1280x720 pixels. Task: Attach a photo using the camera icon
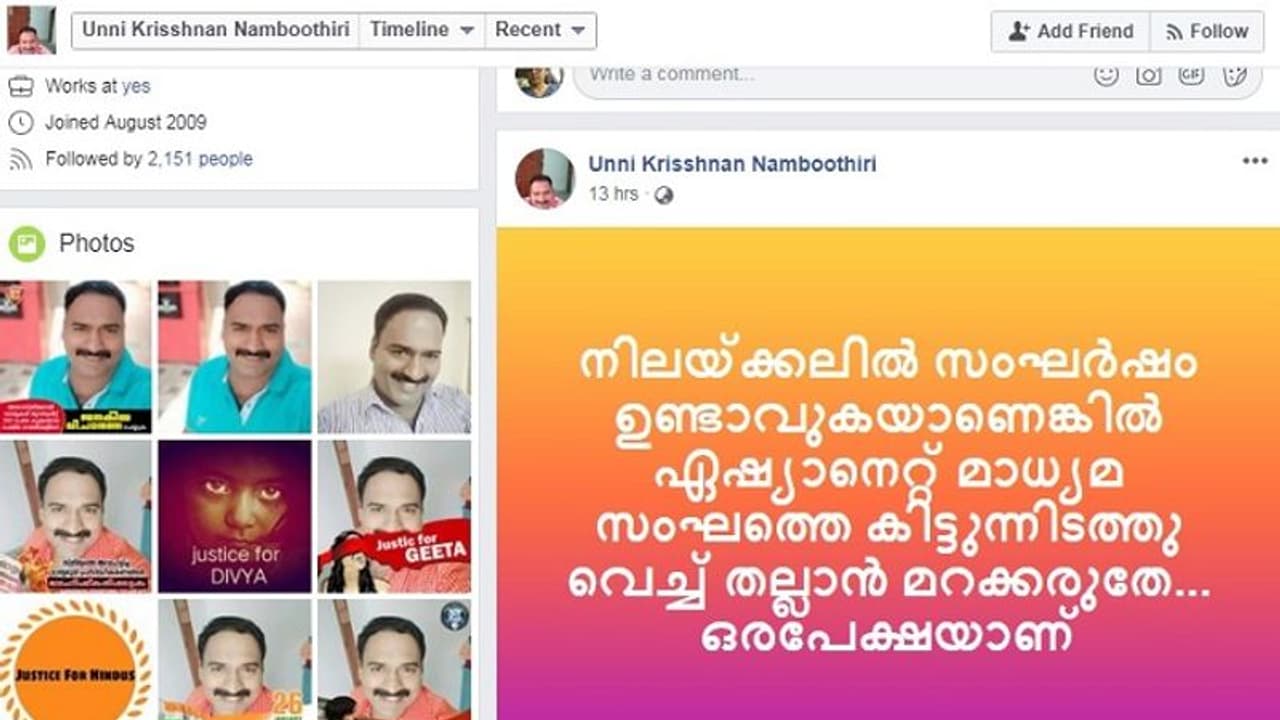1148,75
